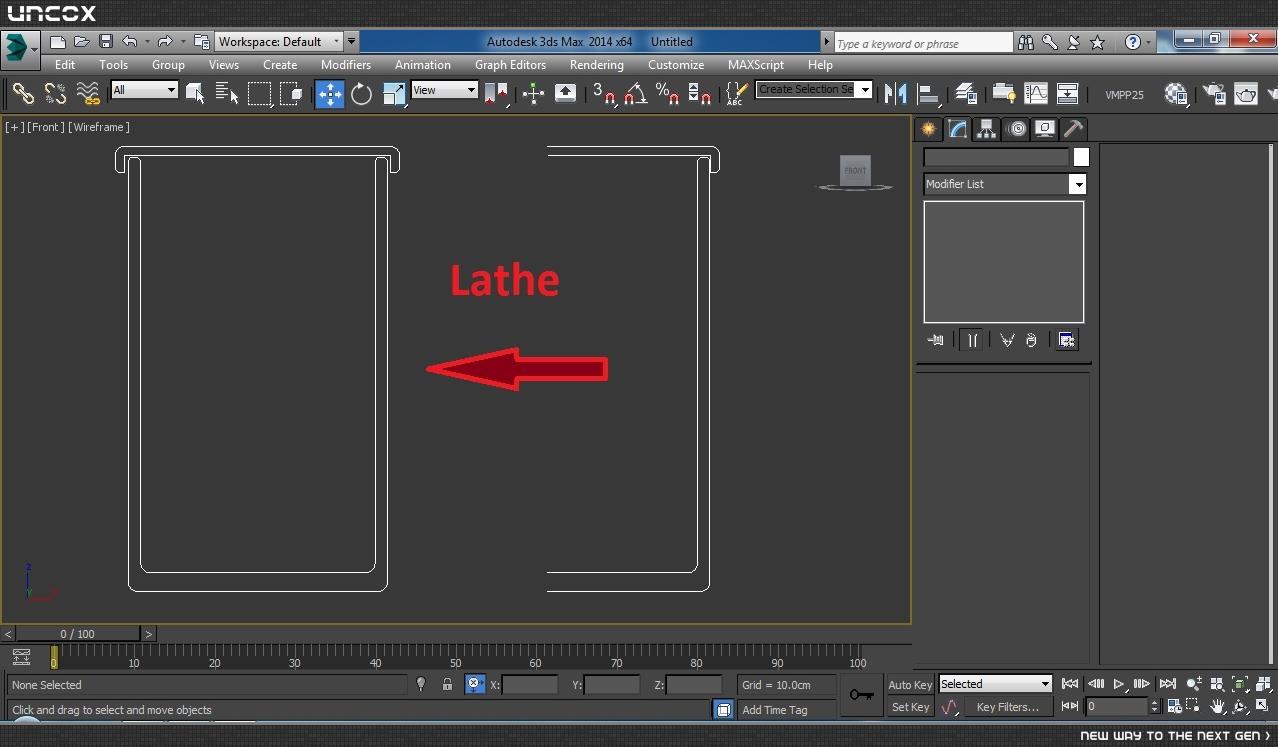Click the search keyword input field
1278x747 pixels.
coord(924,43)
